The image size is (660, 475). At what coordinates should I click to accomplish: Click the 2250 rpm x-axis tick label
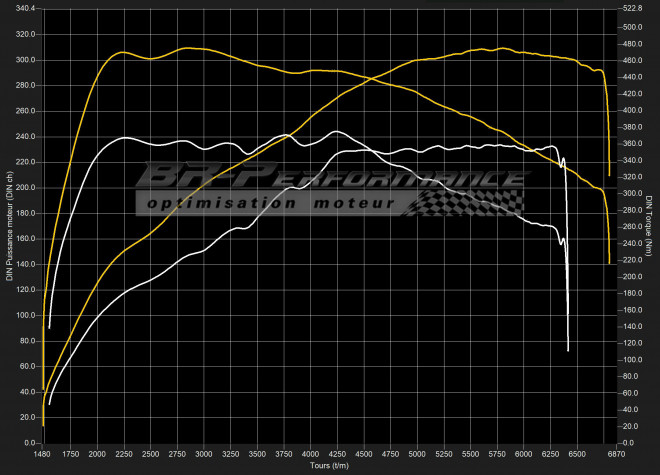coord(124,454)
